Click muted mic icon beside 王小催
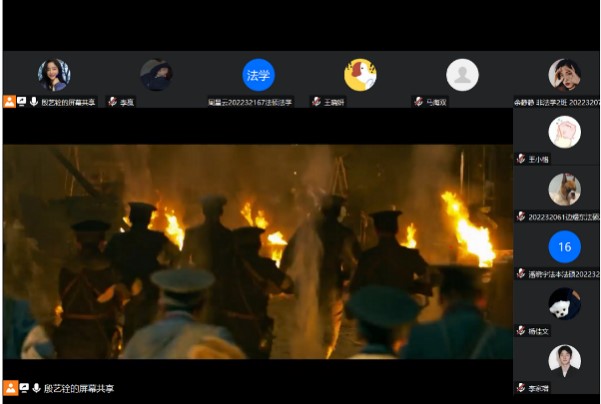The width and height of the screenshot is (601, 404). pos(521,159)
